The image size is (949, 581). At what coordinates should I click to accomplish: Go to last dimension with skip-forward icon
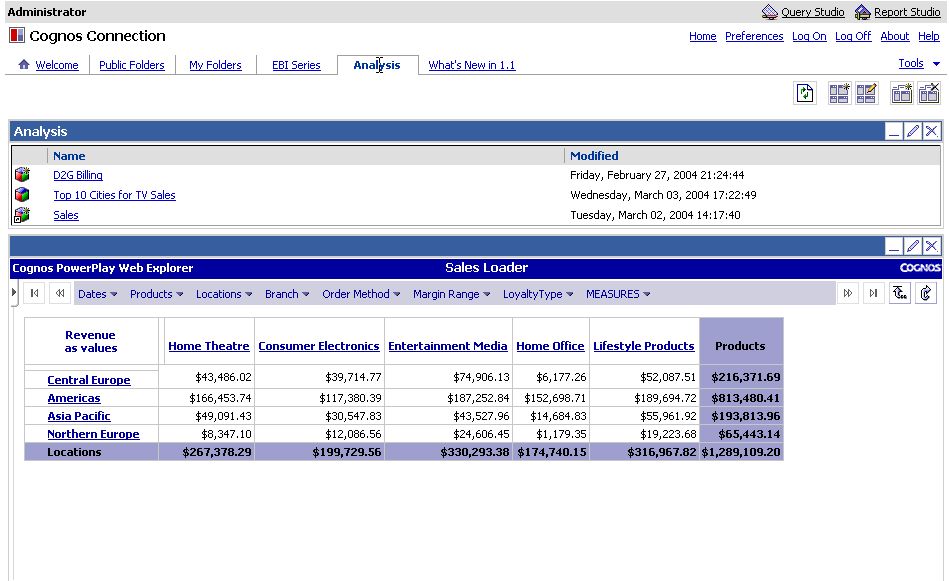[873, 294]
